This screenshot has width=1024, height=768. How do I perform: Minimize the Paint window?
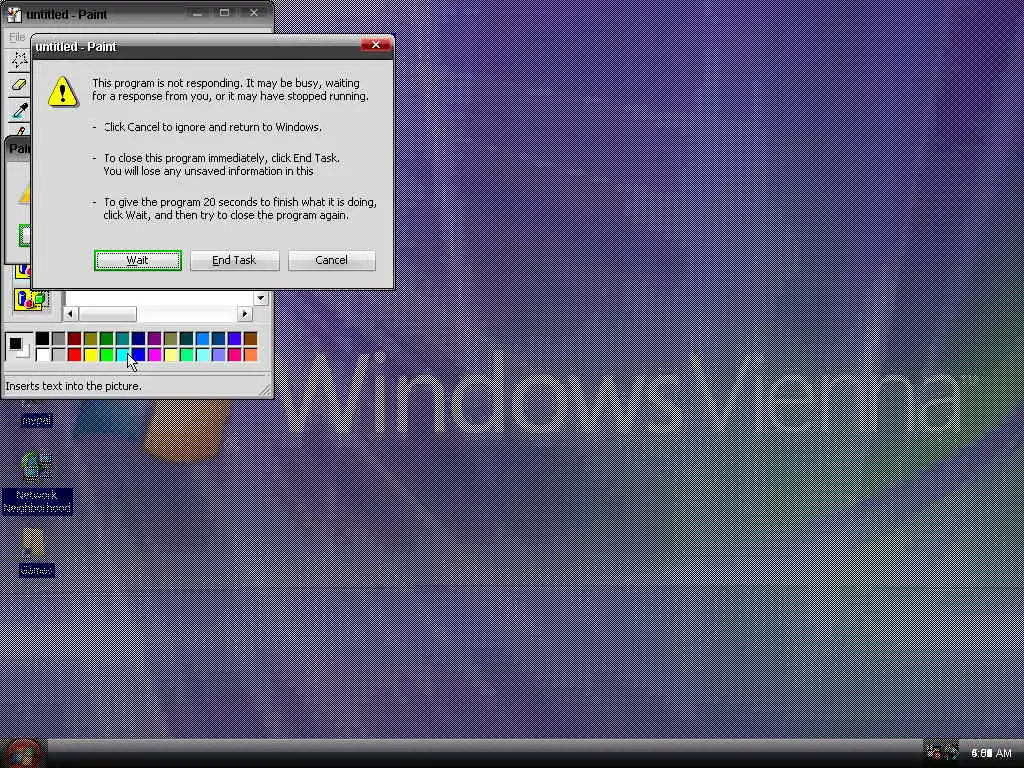pyautogui.click(x=197, y=13)
